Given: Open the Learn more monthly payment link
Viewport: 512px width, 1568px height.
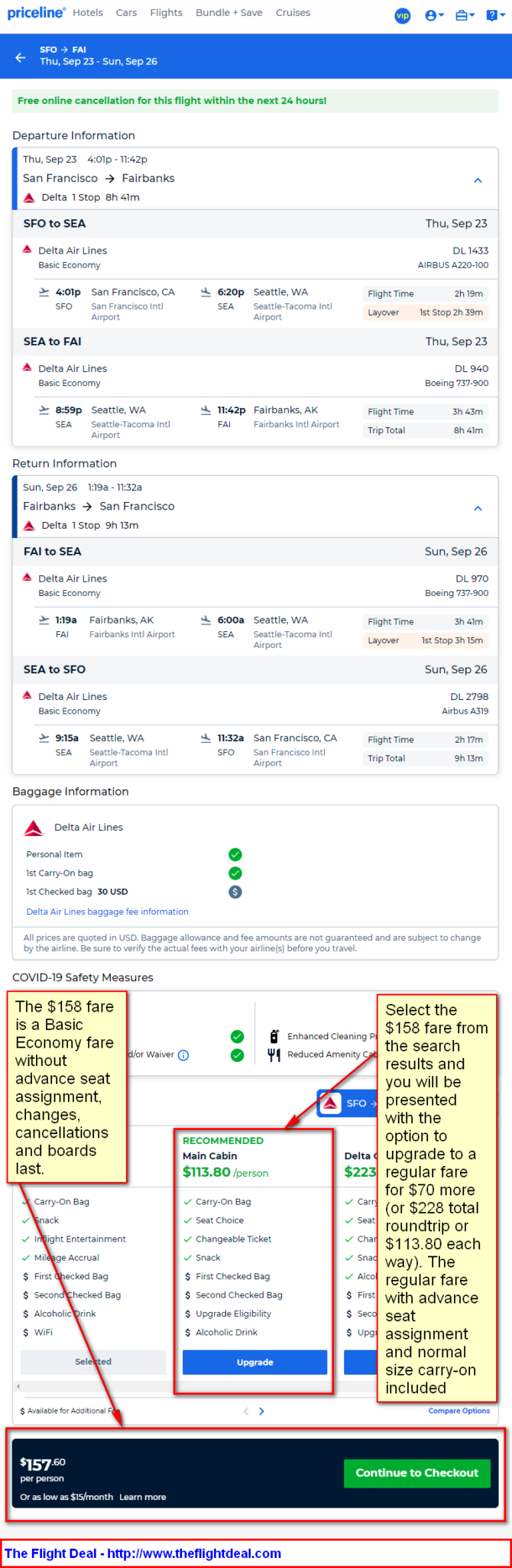Looking at the screenshot, I should [x=142, y=1497].
